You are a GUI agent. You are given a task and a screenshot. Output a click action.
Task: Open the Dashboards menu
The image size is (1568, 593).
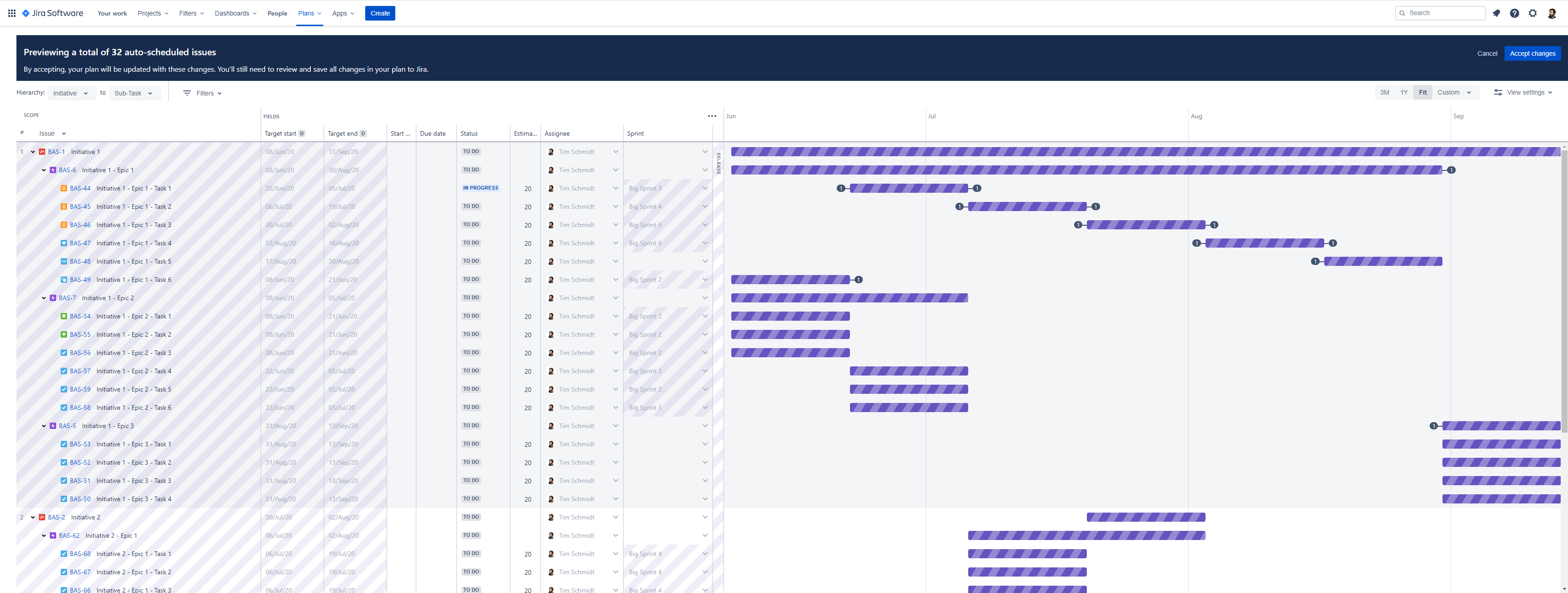(x=236, y=13)
